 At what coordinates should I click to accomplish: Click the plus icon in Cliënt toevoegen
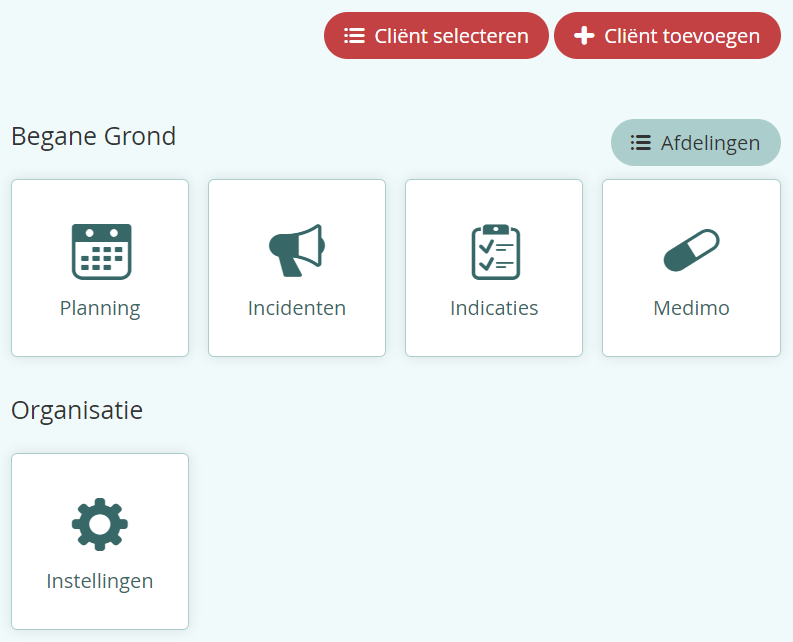pyautogui.click(x=584, y=36)
